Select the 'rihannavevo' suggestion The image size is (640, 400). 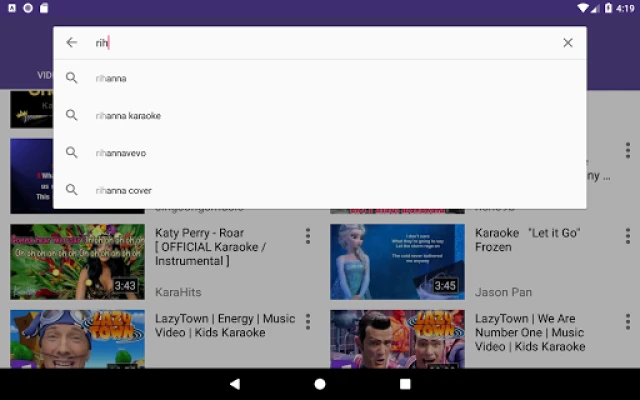click(123, 153)
